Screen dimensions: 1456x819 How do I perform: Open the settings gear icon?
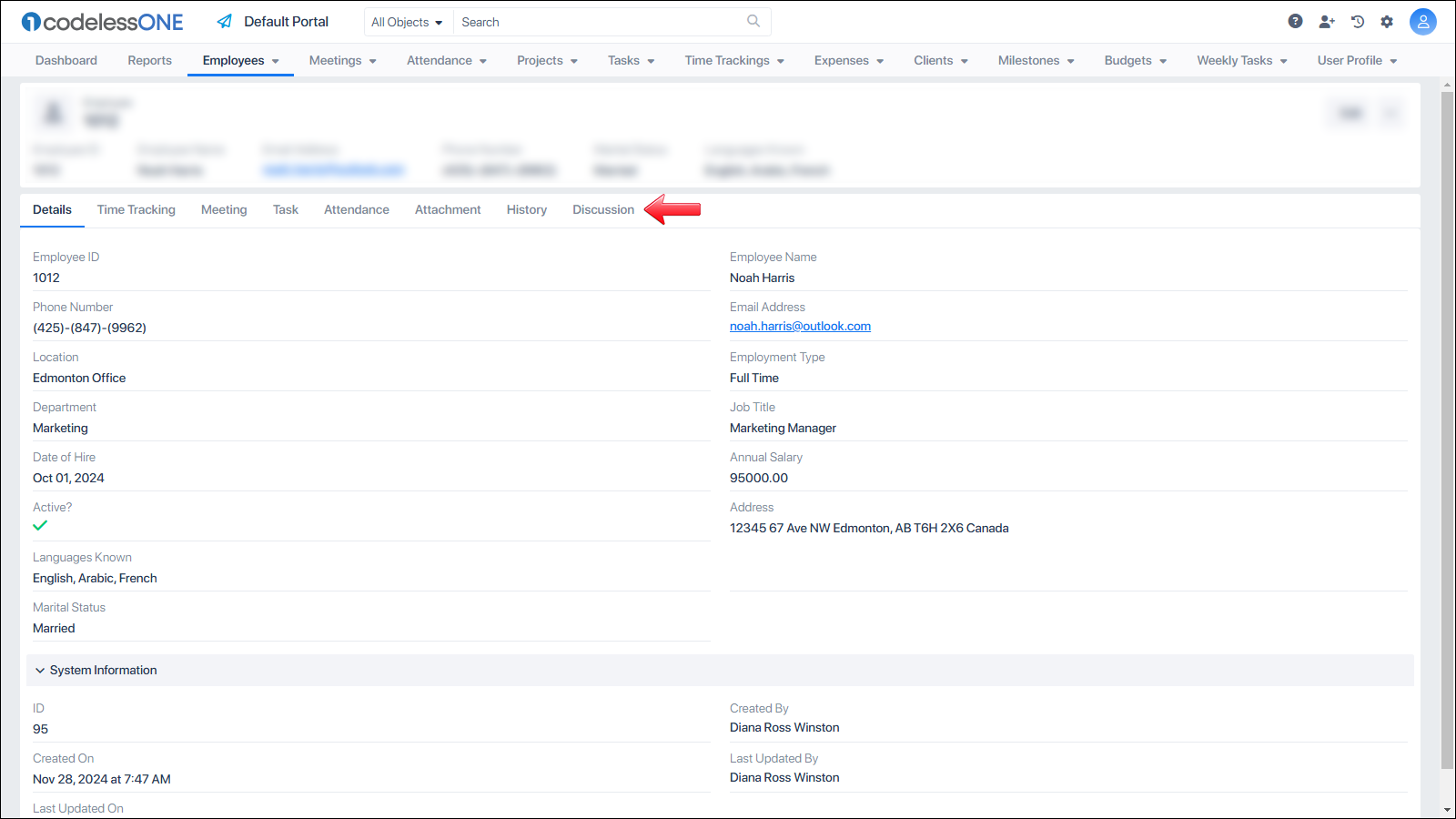point(1387,21)
